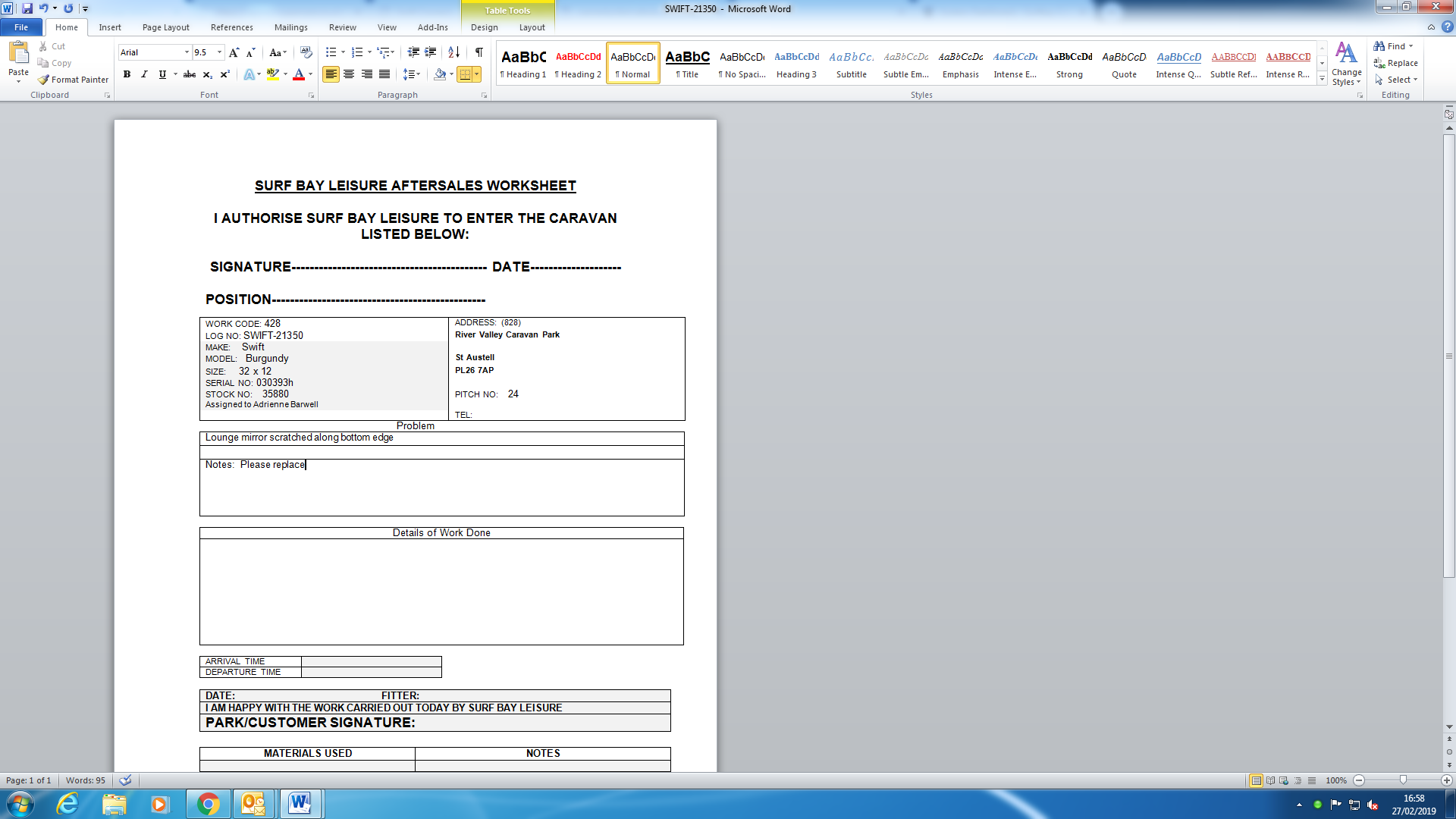Click the Clear Formatting icon
Image resolution: width=1456 pixels, height=819 pixels.
tap(306, 52)
